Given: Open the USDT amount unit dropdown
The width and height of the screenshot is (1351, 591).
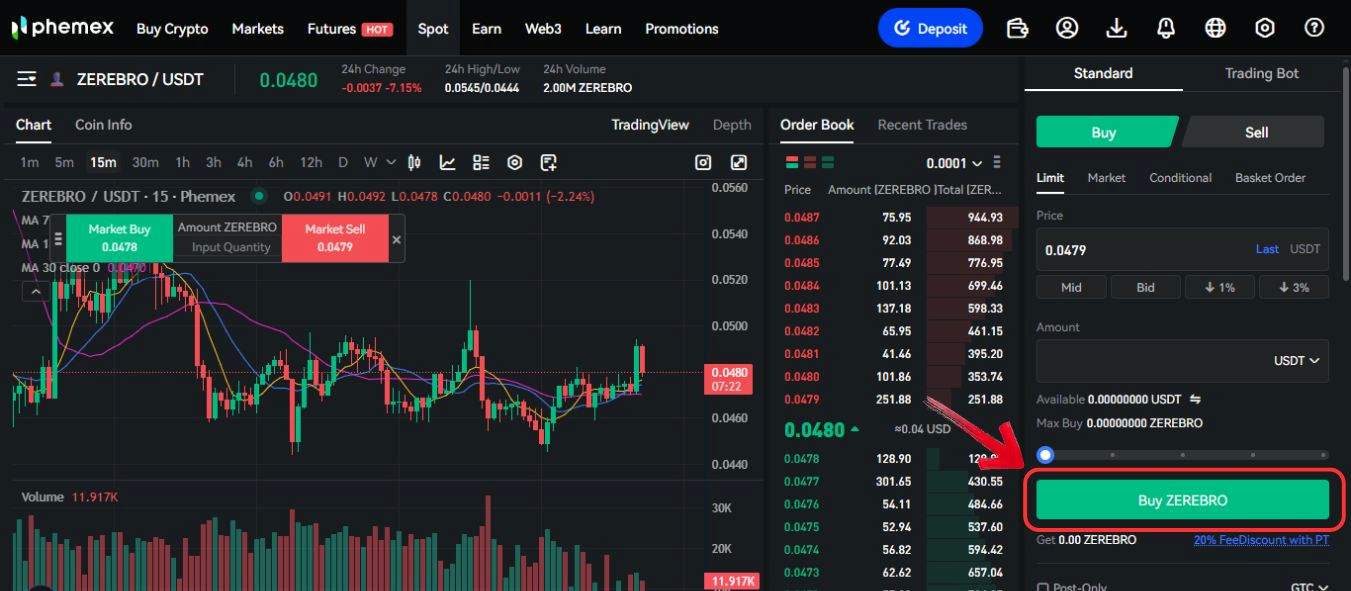Looking at the screenshot, I should tap(1297, 360).
